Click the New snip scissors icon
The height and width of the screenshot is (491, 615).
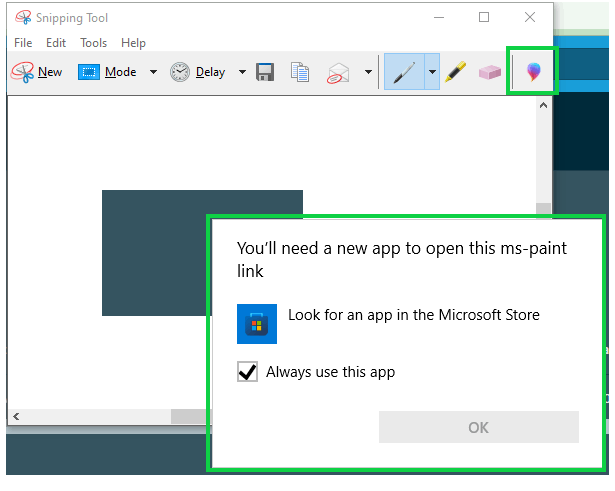[22, 72]
